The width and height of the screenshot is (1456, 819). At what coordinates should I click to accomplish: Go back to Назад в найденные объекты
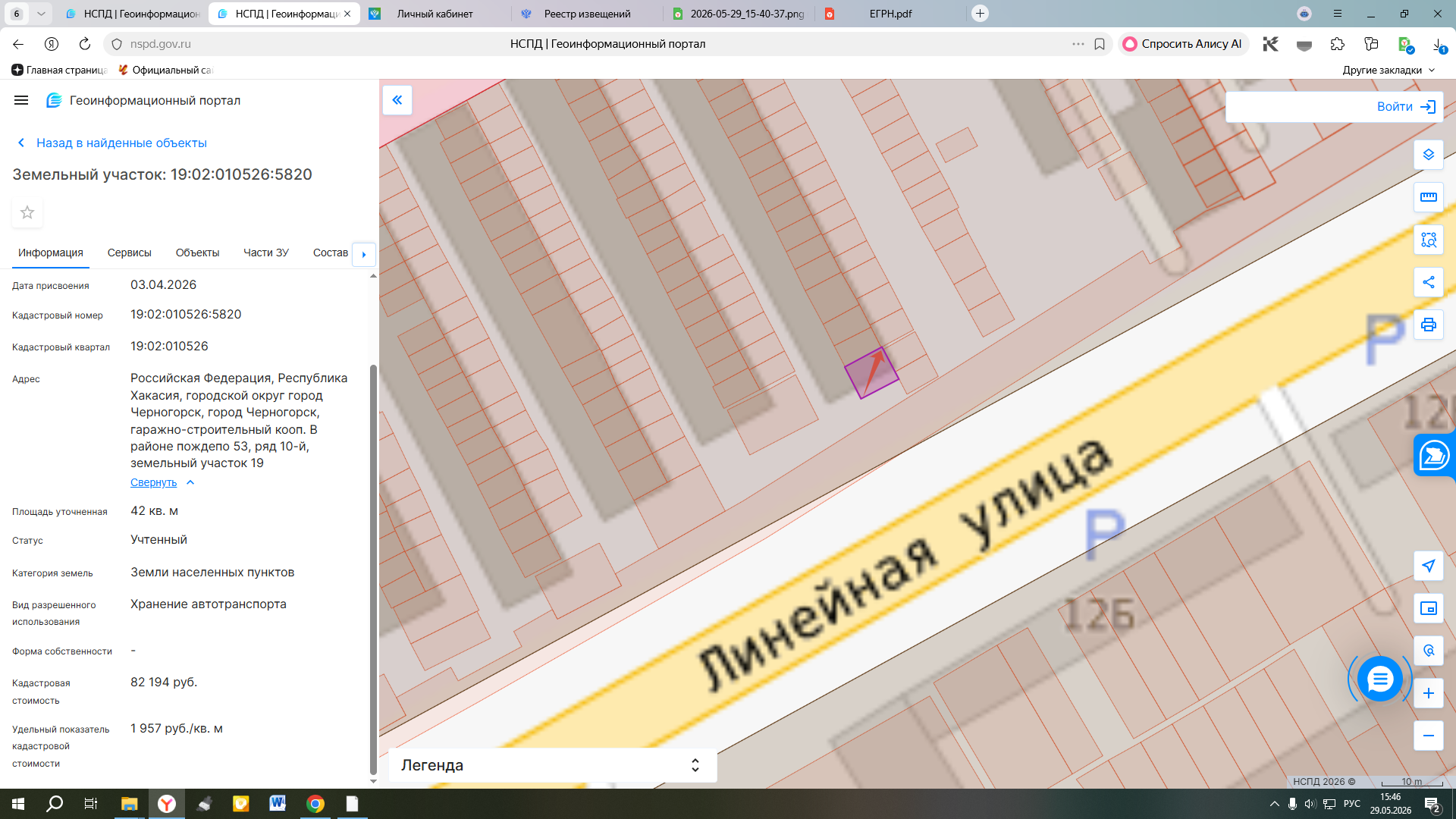click(x=111, y=143)
